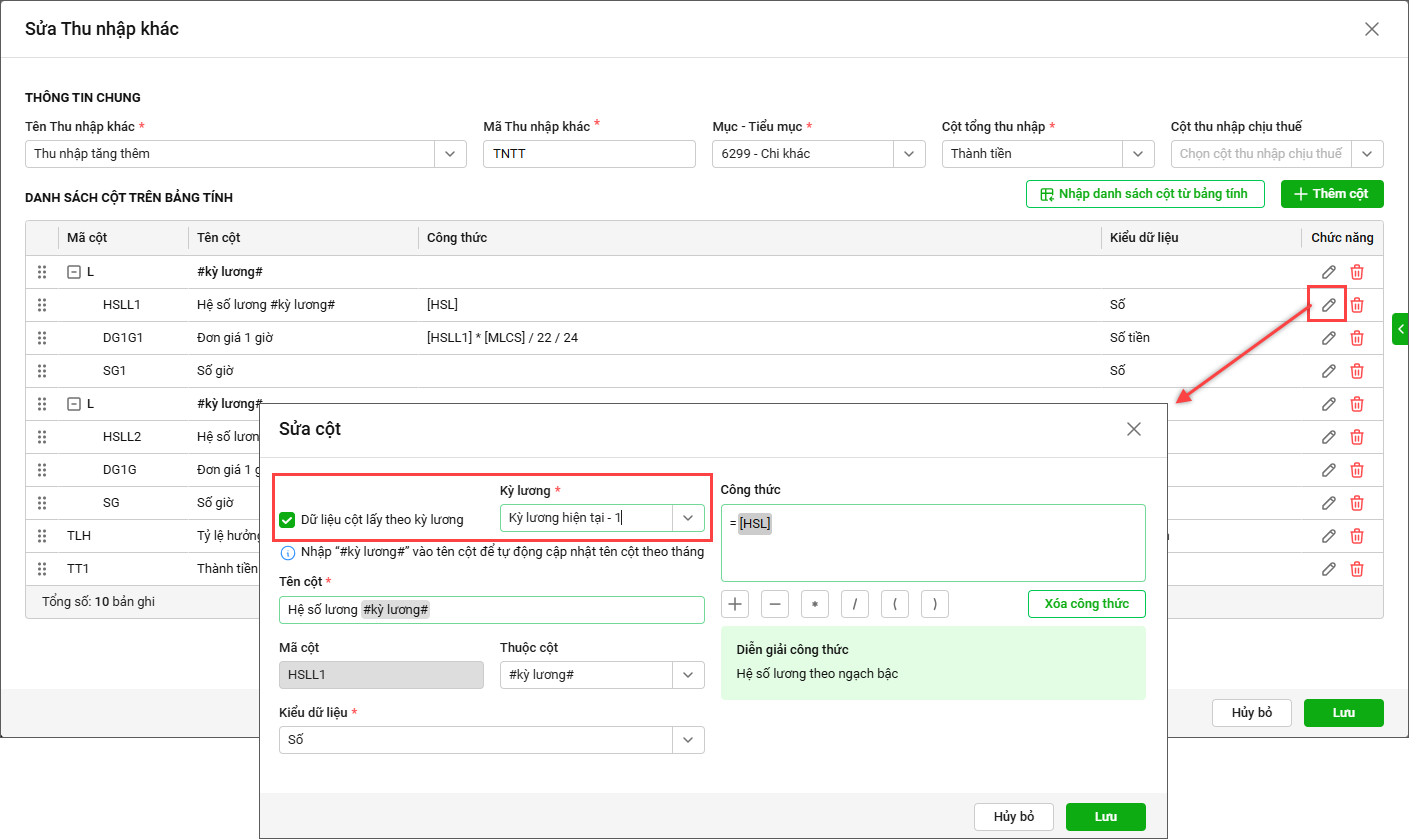Collapse the first L group row
Image resolution: width=1409 pixels, height=839 pixels.
coord(73,272)
